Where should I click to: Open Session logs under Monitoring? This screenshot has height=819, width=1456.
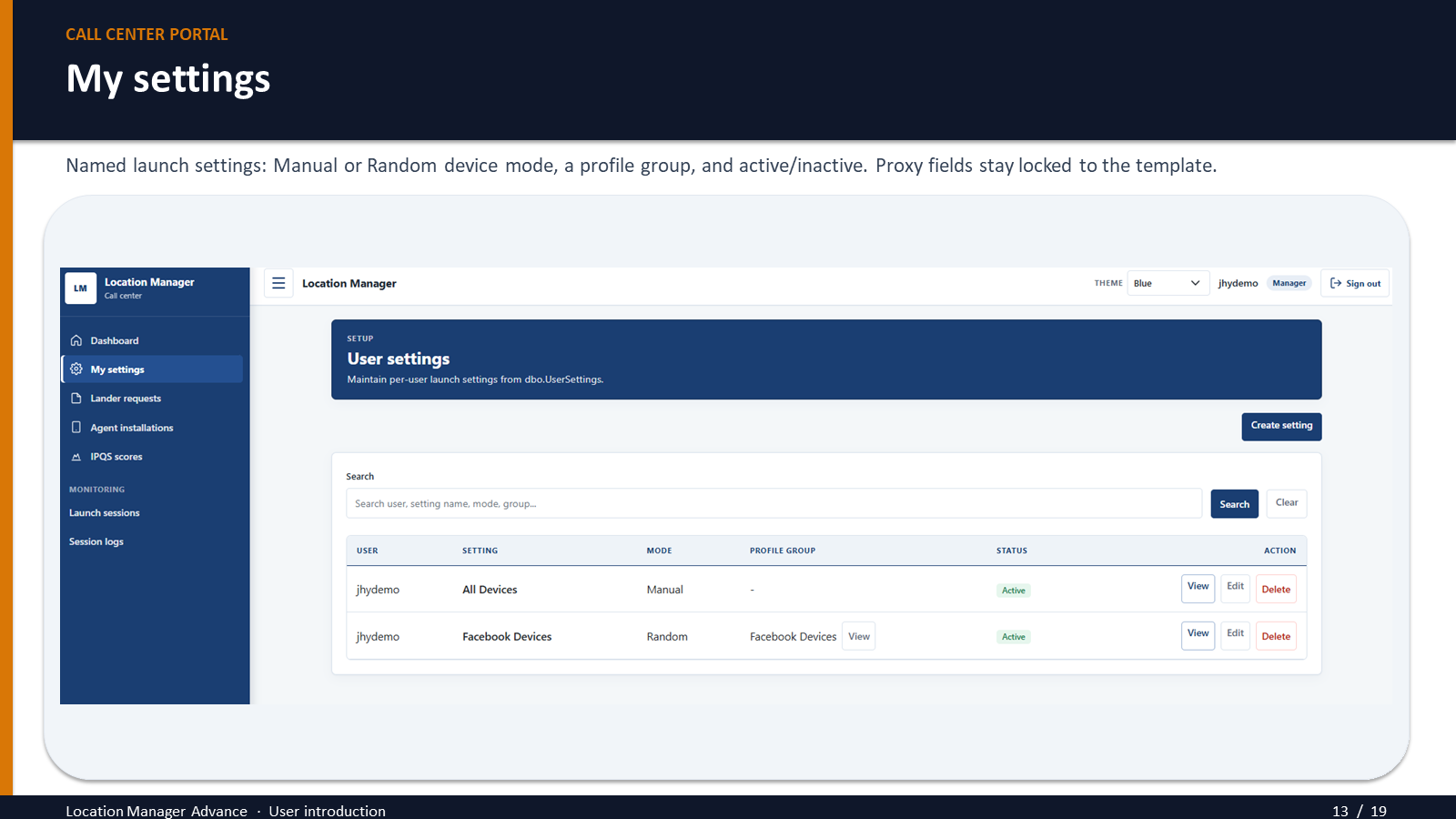96,541
